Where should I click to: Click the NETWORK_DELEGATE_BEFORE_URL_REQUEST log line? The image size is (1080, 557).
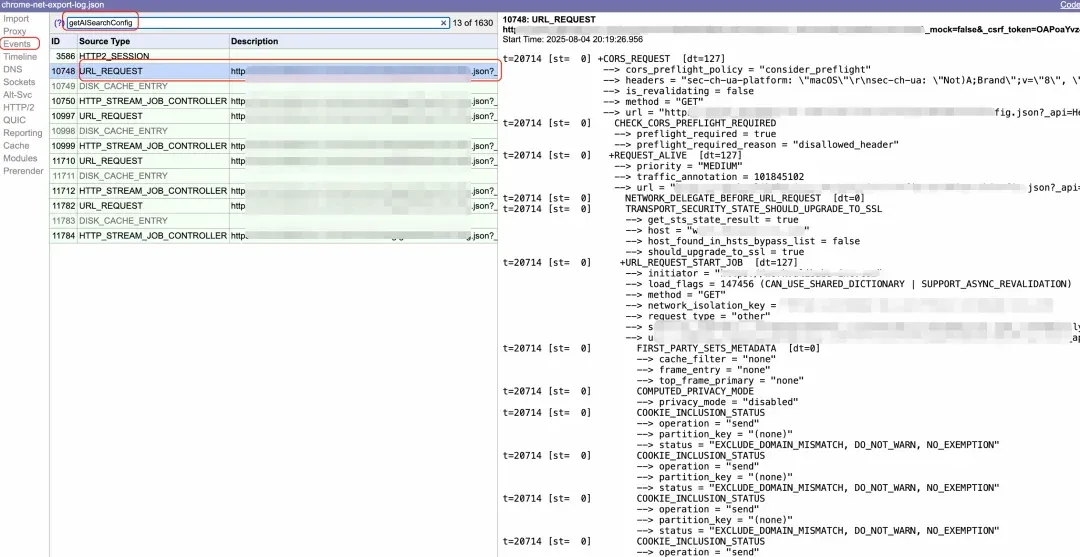click(745, 198)
